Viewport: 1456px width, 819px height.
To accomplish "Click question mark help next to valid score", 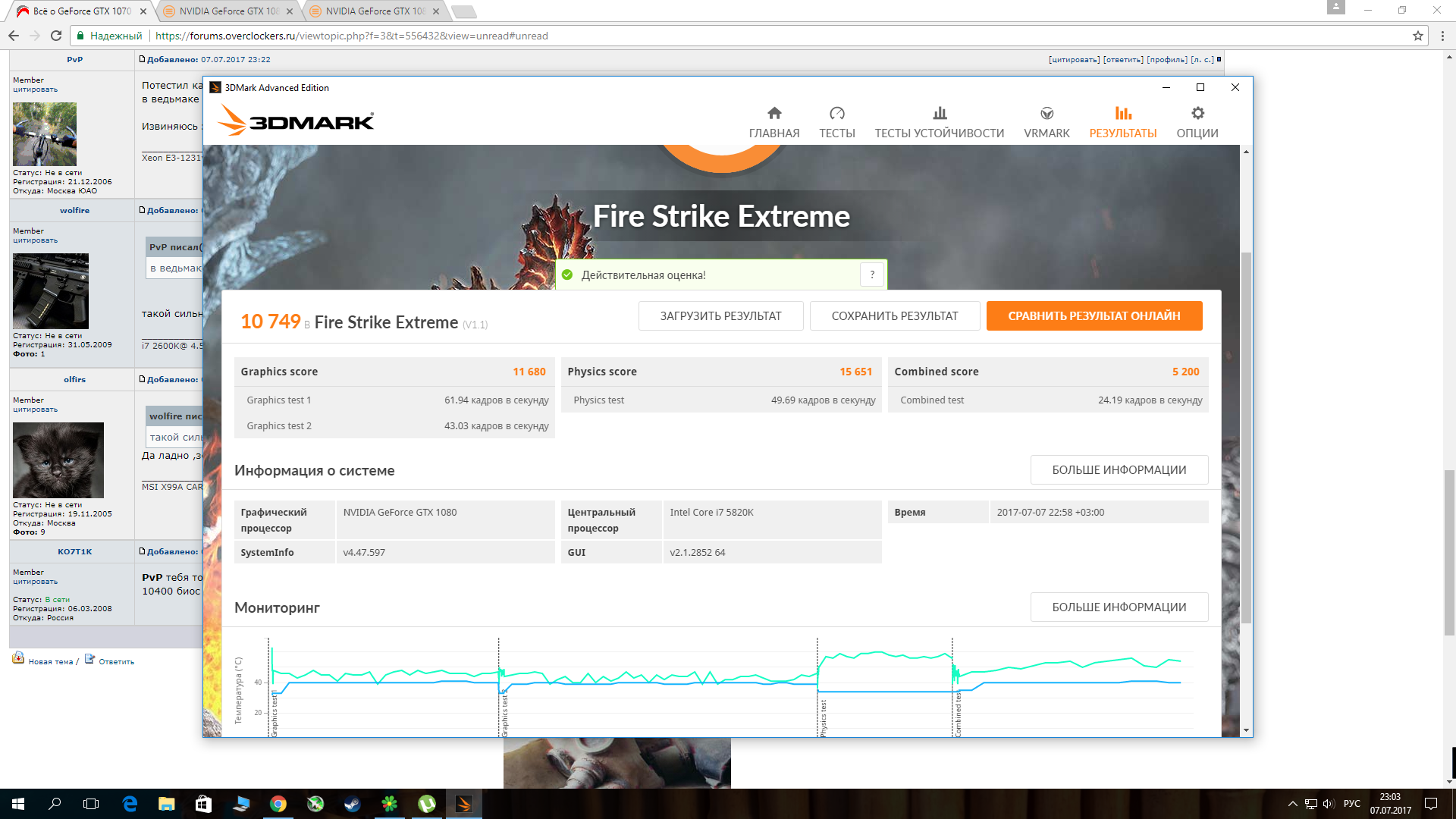I will [872, 275].
